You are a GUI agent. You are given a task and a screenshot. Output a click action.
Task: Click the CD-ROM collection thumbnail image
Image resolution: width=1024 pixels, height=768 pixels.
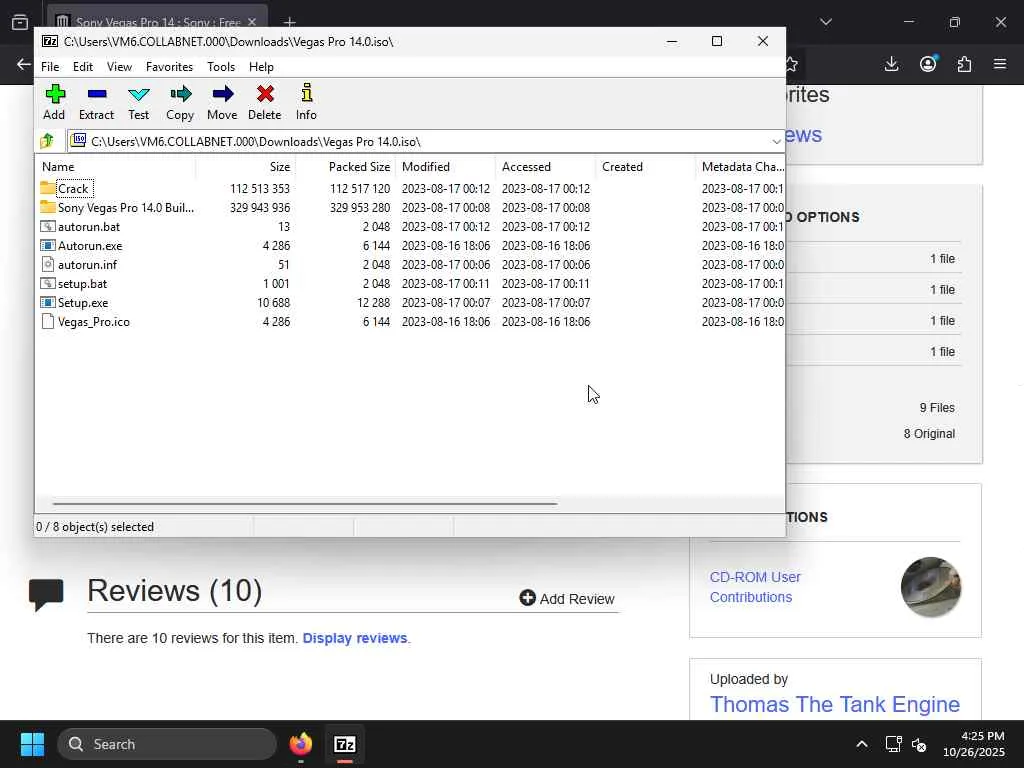click(x=931, y=586)
